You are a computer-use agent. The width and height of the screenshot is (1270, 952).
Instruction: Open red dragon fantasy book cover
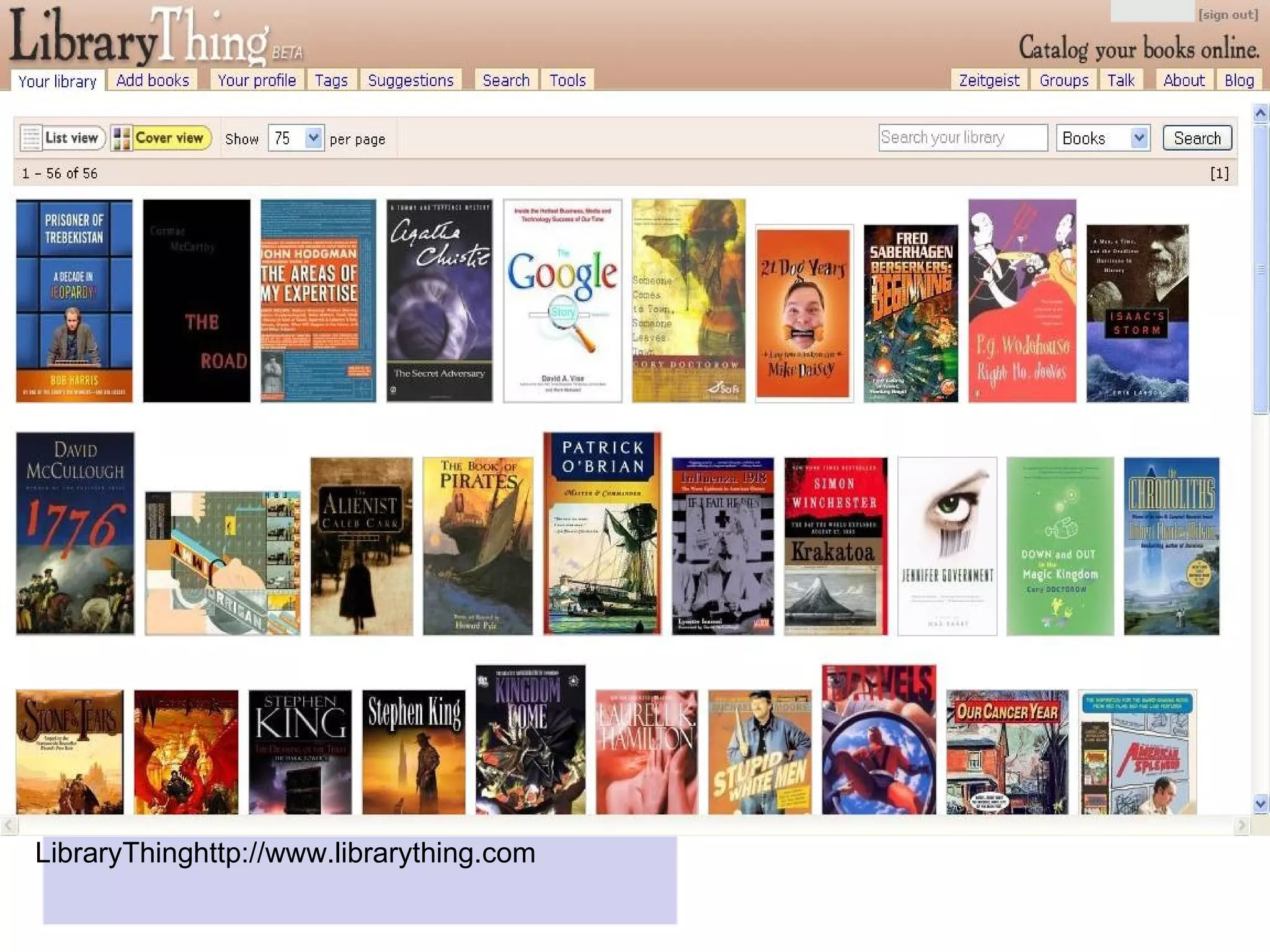pyautogui.click(x=186, y=752)
